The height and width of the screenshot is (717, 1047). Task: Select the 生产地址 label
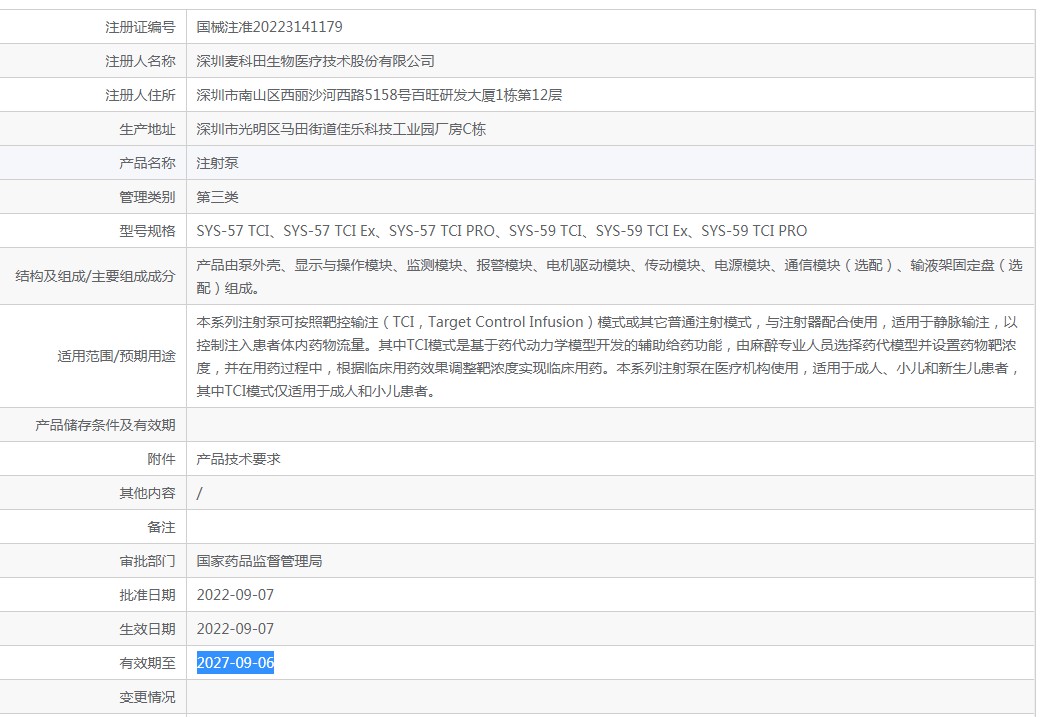pos(148,130)
